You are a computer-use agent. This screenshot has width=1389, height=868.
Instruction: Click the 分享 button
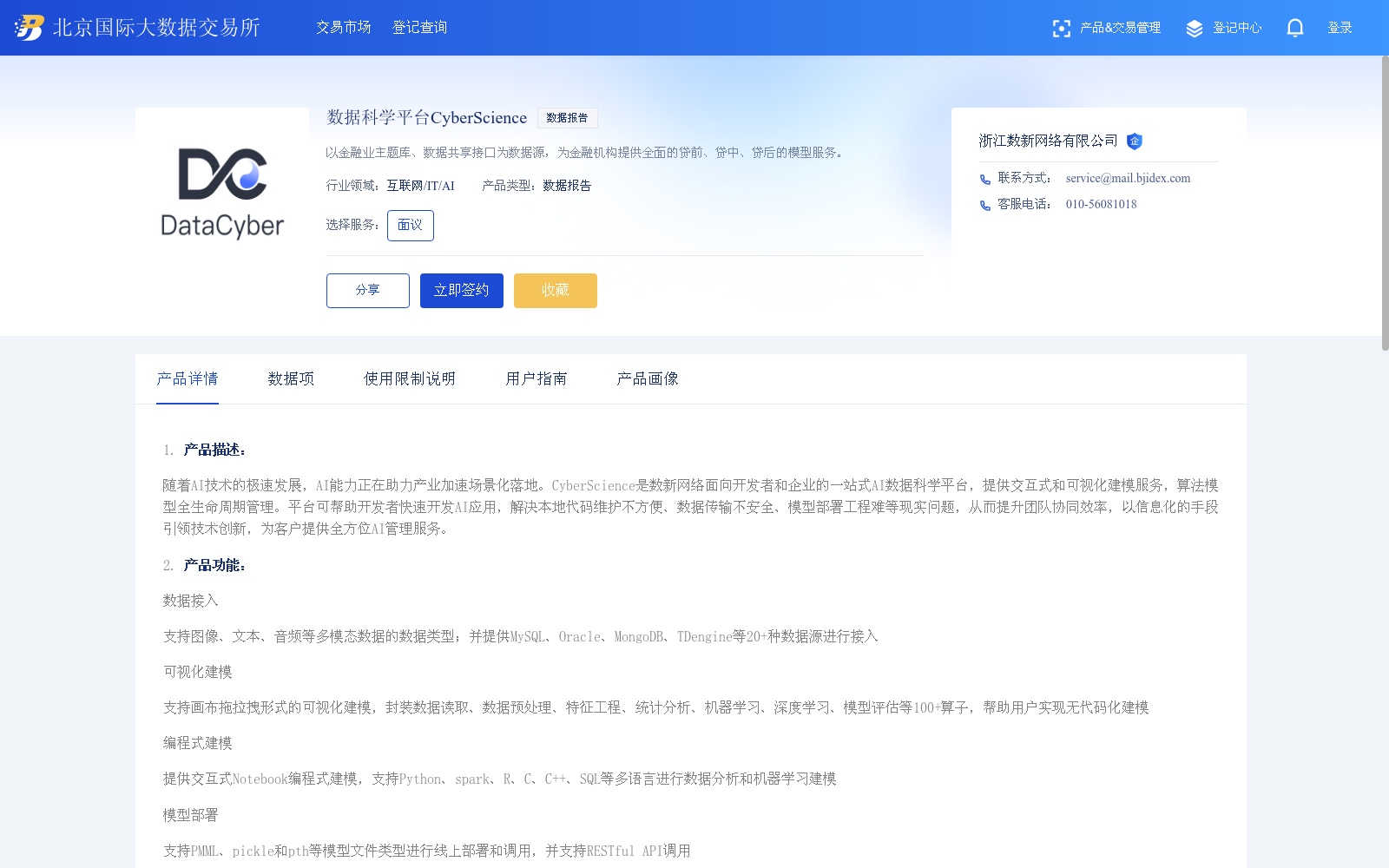tap(368, 291)
